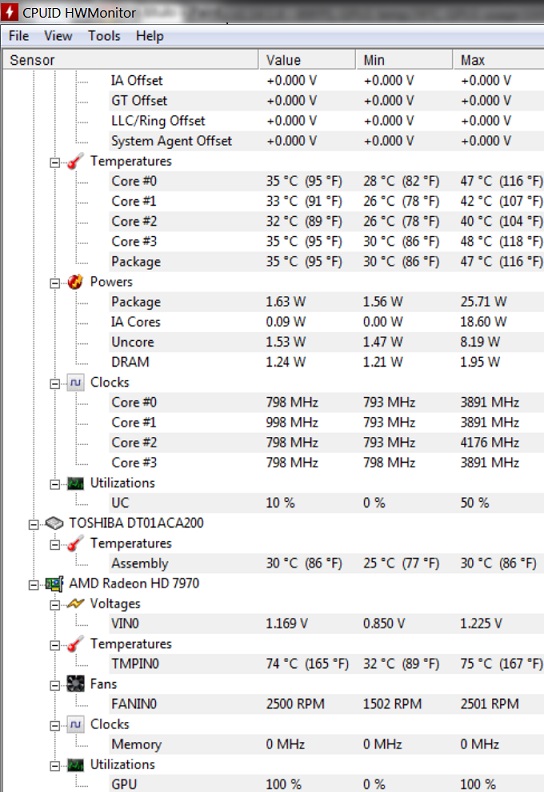Click the Value column header
The image size is (544, 792).
[x=307, y=60]
